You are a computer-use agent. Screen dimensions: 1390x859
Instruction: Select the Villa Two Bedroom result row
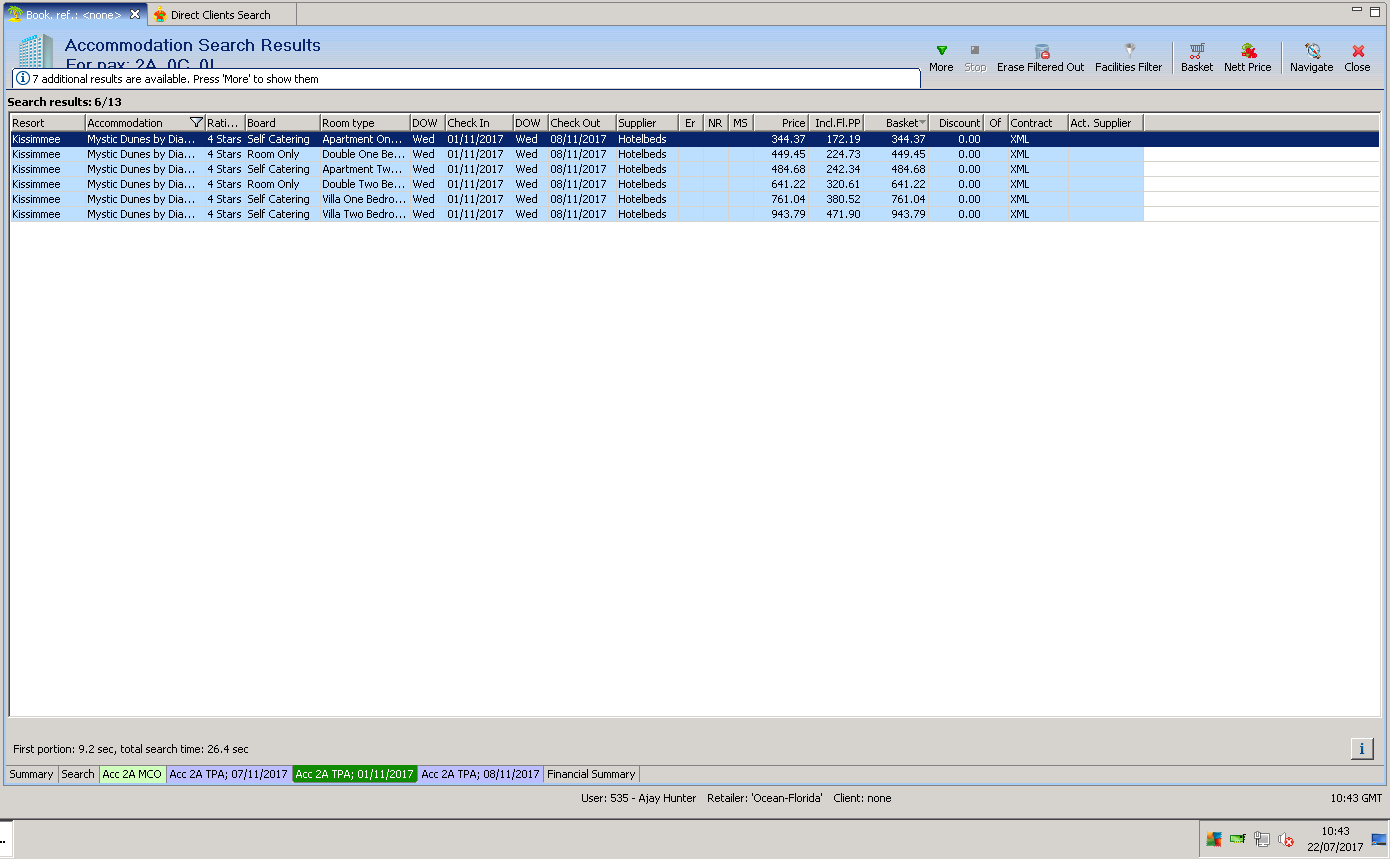coord(364,214)
